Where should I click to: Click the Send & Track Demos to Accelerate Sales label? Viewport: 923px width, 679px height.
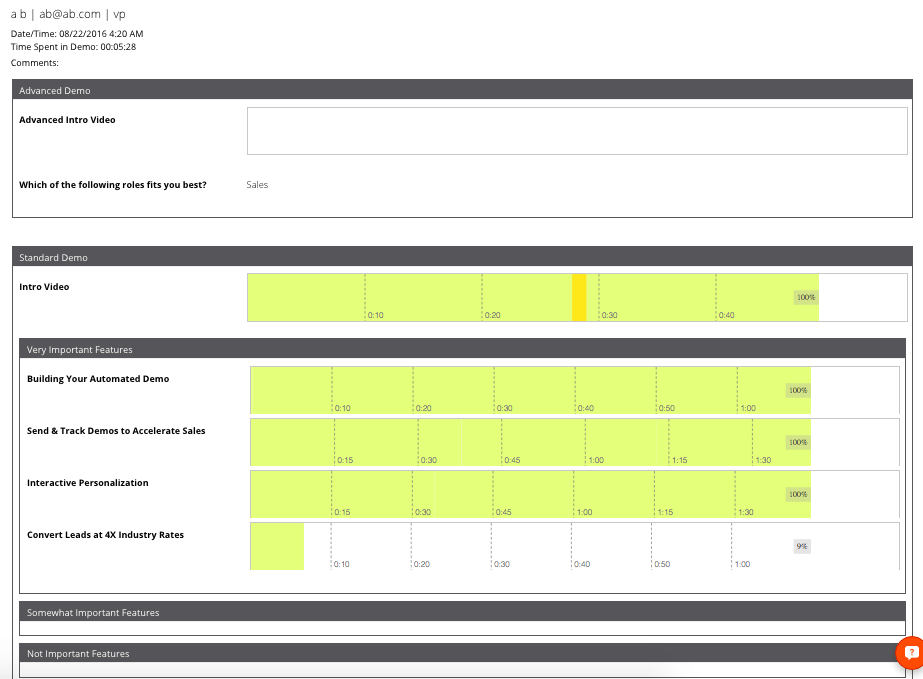point(116,431)
